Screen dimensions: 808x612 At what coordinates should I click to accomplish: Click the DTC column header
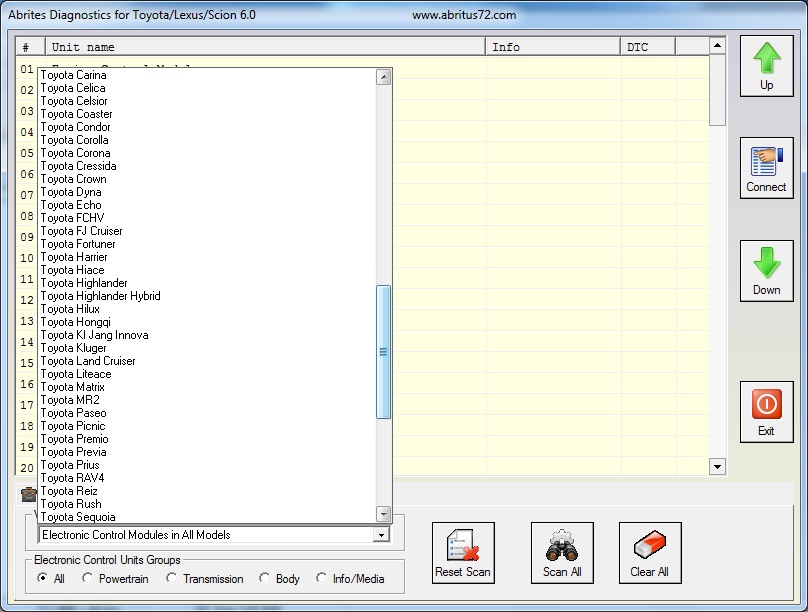point(648,47)
